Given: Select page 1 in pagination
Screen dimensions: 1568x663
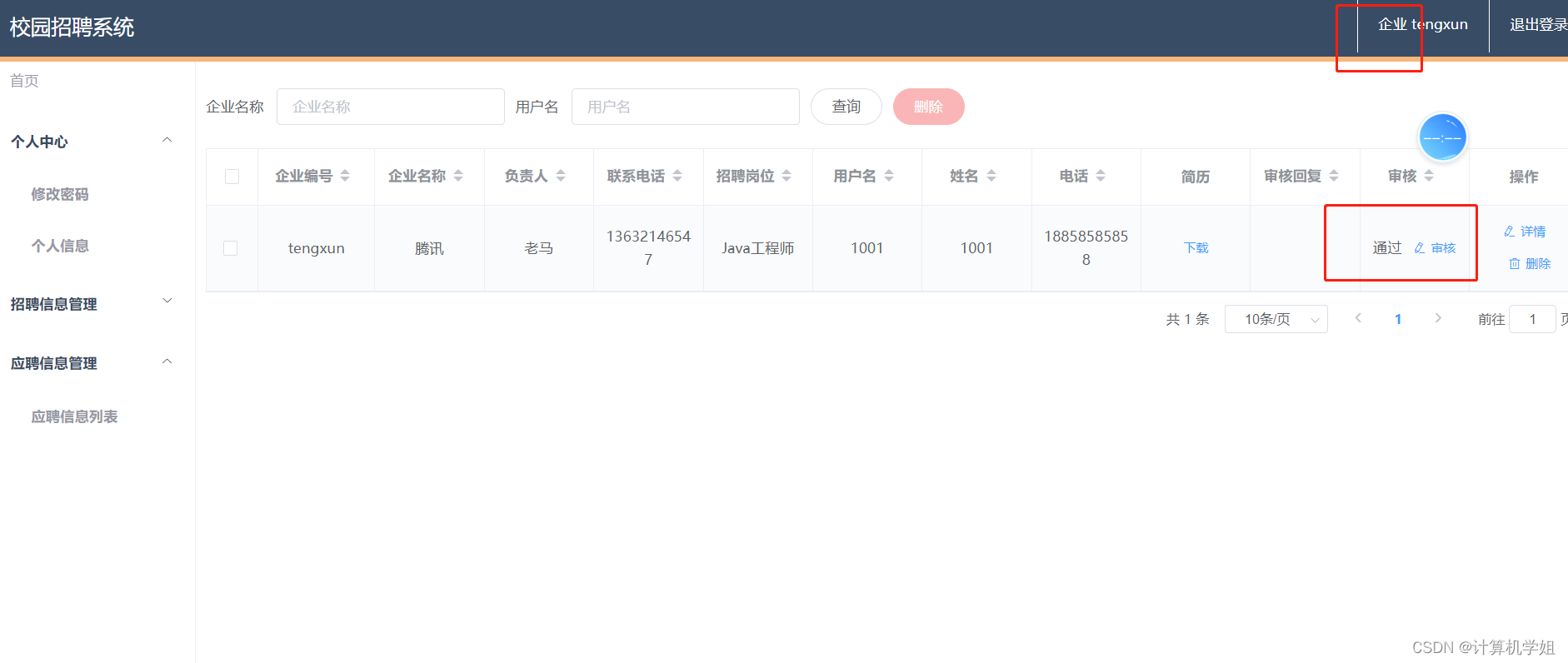Looking at the screenshot, I should point(1398,319).
